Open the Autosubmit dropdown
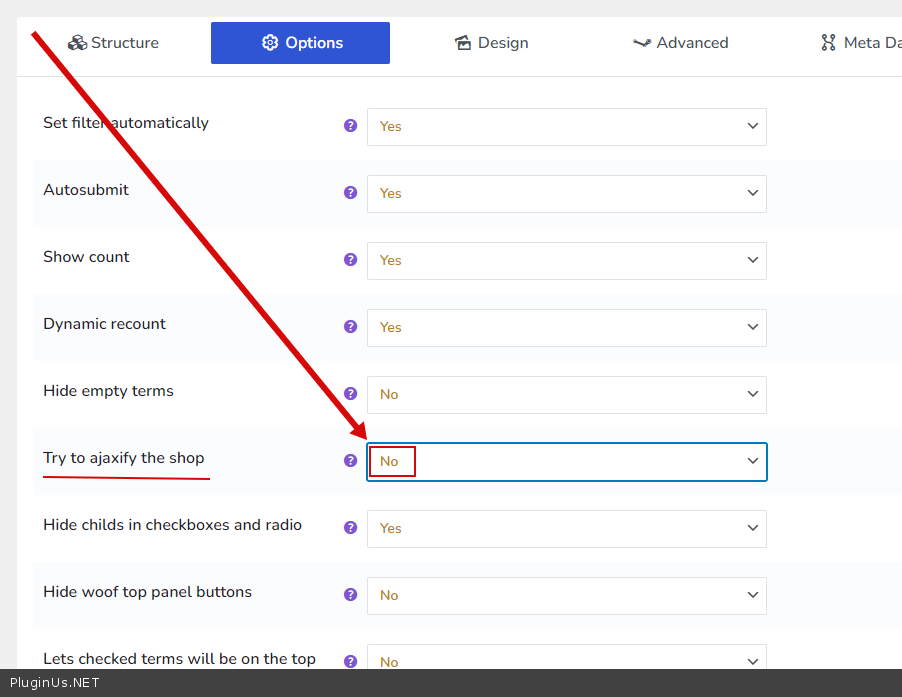Image resolution: width=902 pixels, height=697 pixels. 566,194
